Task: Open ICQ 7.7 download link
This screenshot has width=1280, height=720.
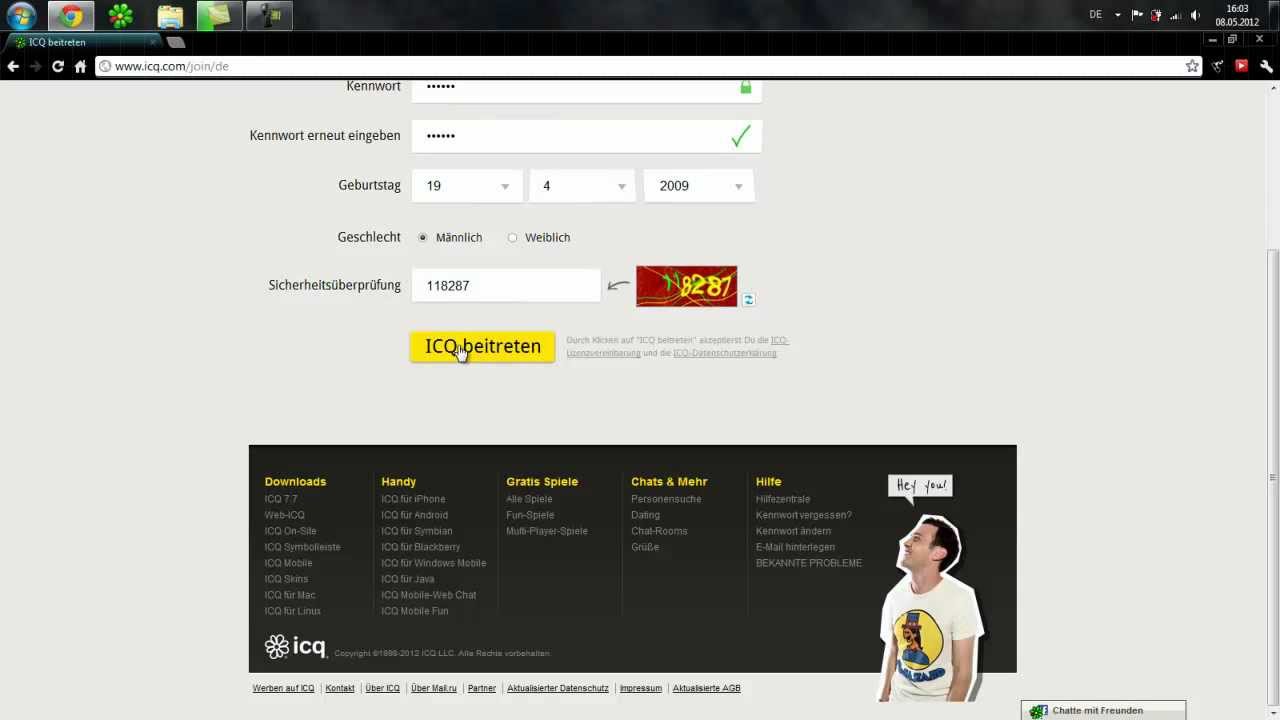Action: coord(281,499)
